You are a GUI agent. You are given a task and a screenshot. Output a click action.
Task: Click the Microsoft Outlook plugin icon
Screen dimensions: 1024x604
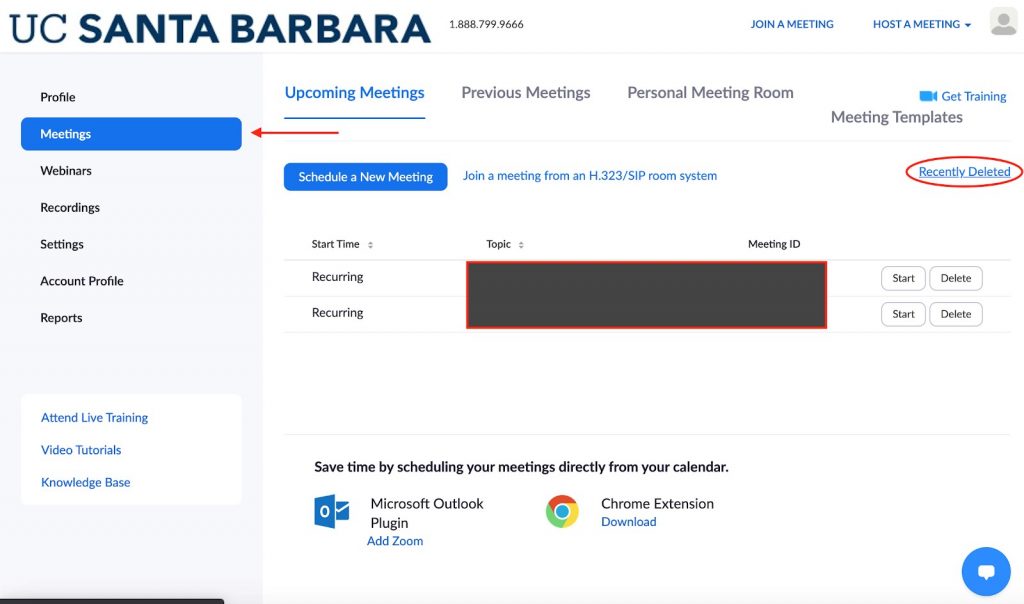pos(332,511)
